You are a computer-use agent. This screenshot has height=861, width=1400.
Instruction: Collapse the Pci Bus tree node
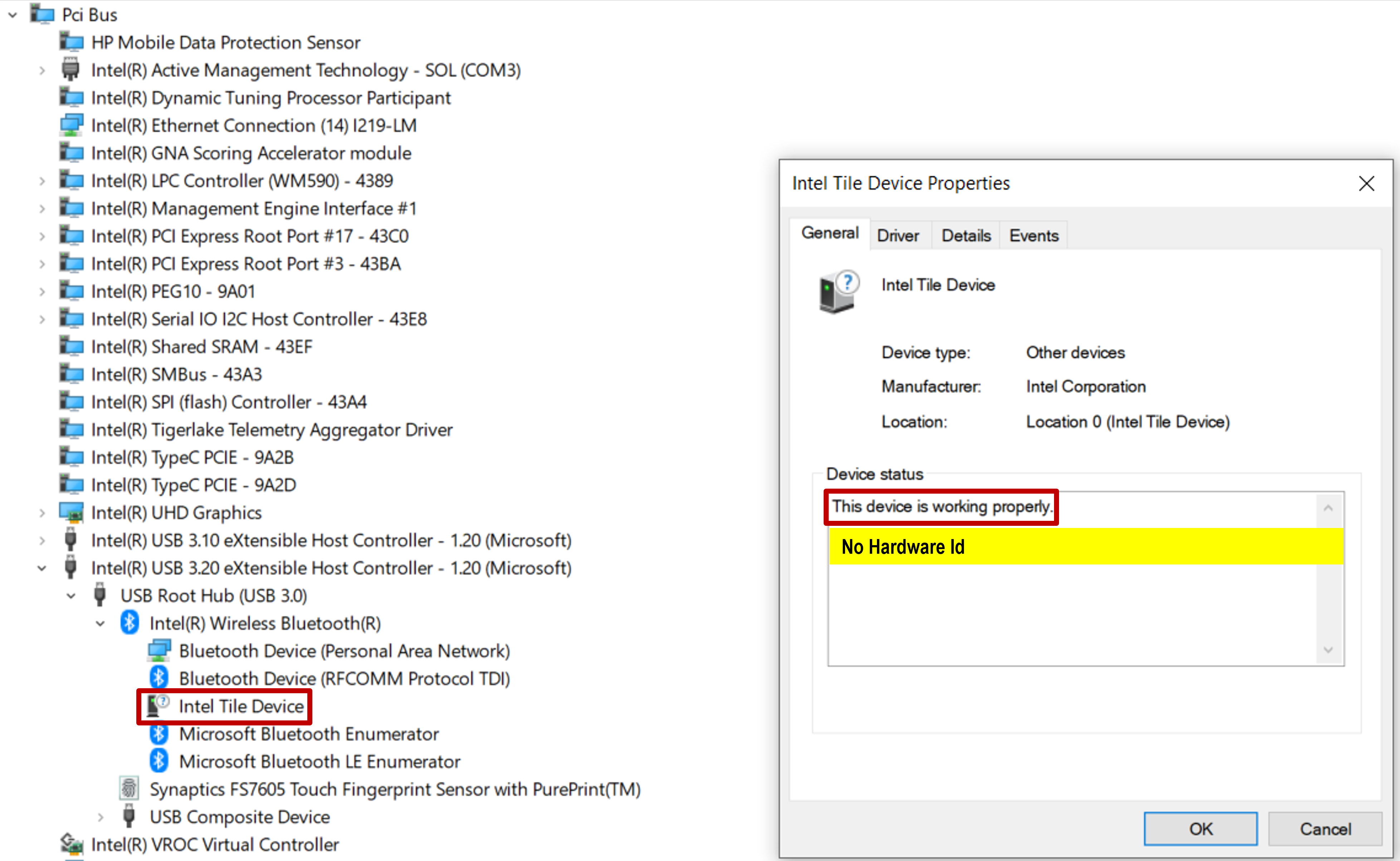pyautogui.click(x=13, y=15)
